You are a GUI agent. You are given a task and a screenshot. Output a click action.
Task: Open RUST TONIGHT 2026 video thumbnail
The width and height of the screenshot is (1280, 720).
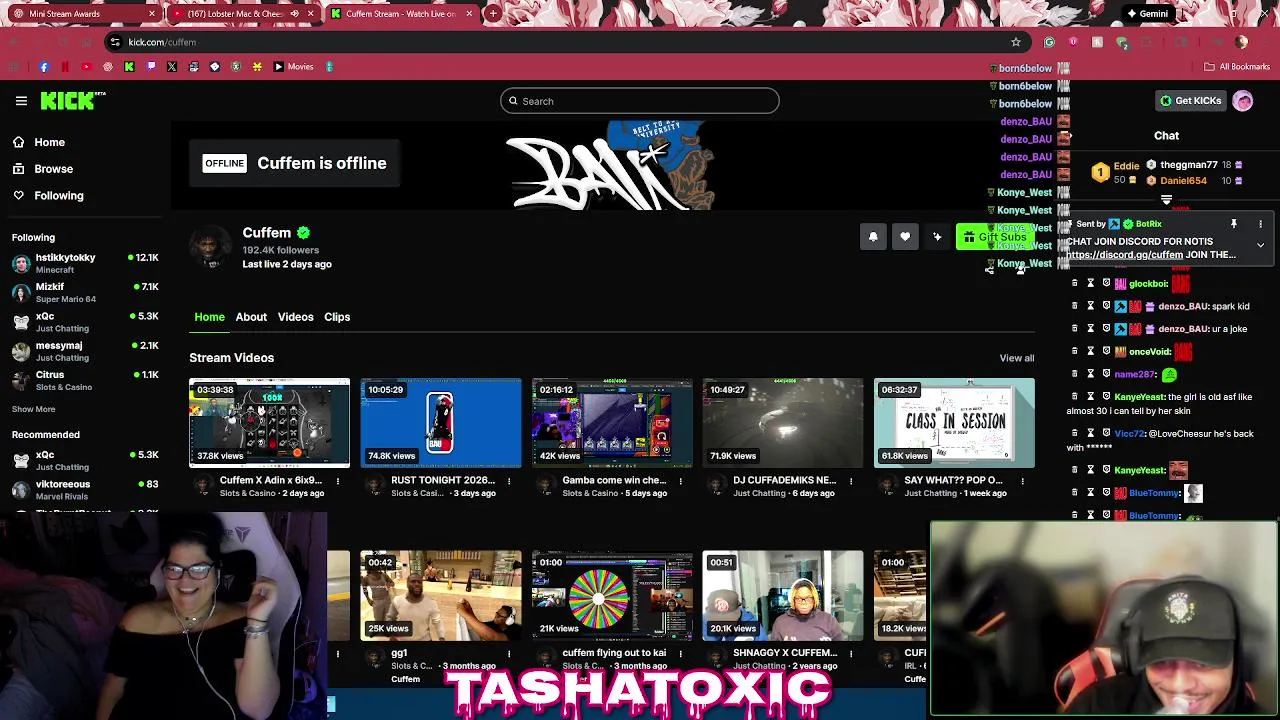pos(441,423)
